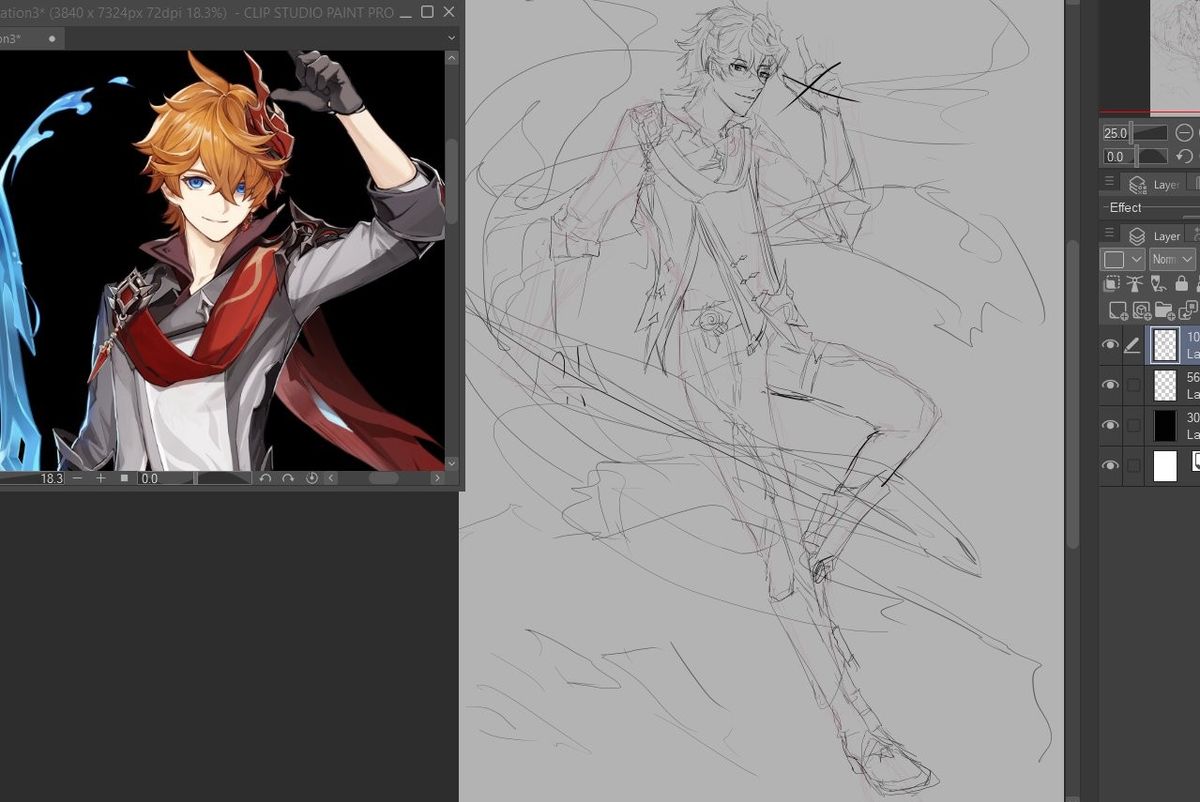
Task: Set as Draft Layer icon
Action: 1160,285
